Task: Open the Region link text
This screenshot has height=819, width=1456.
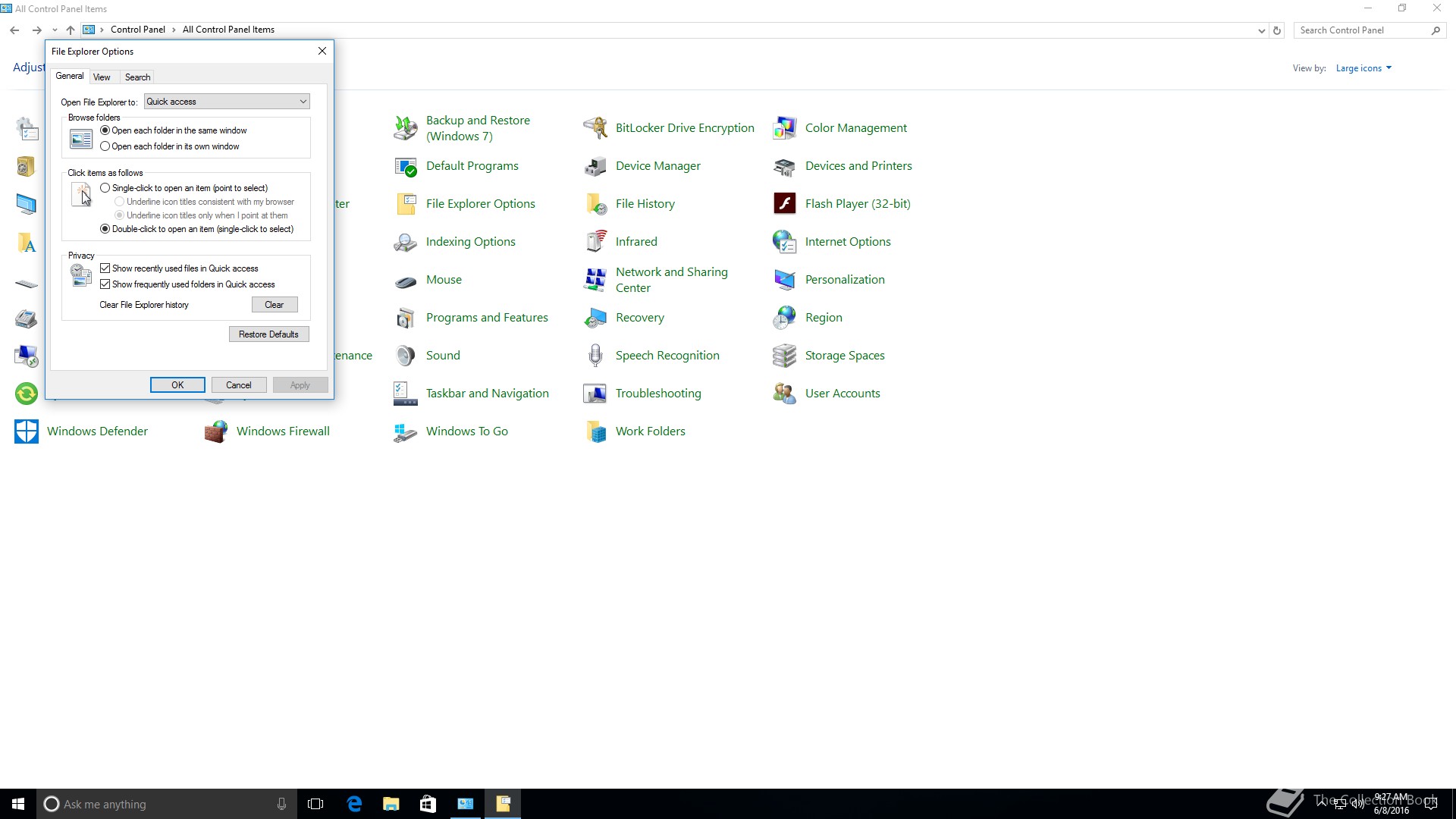Action: (x=824, y=318)
